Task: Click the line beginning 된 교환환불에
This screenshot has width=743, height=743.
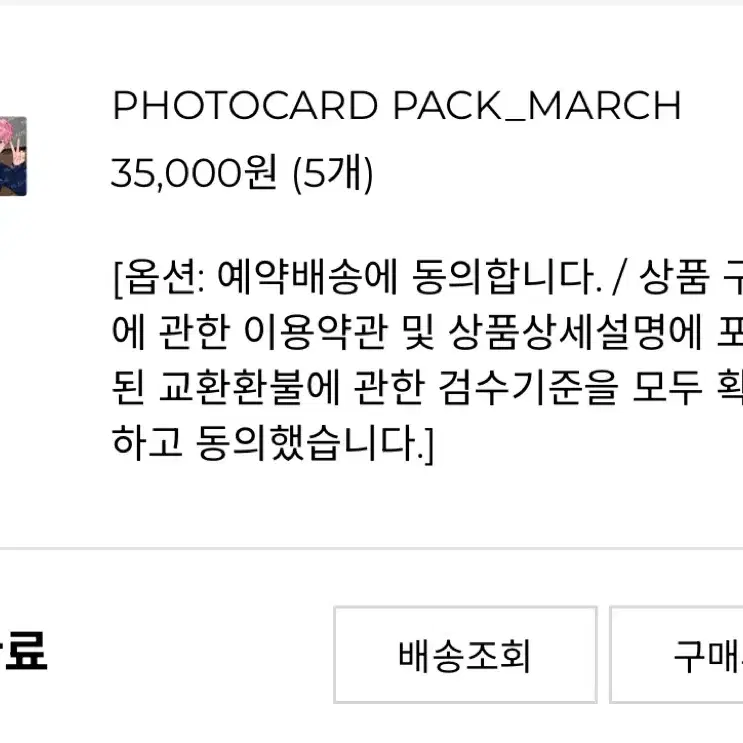Action: [x=427, y=387]
